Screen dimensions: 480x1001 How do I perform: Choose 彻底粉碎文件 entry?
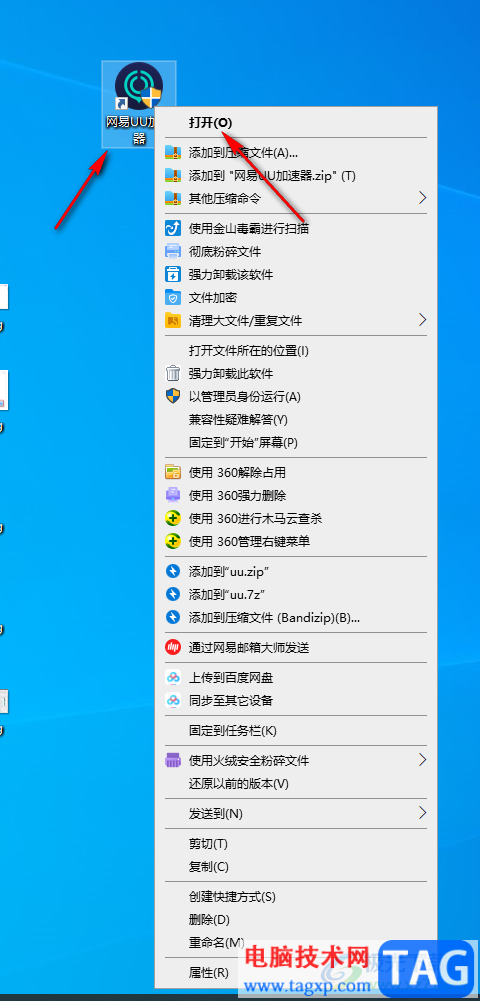point(296,252)
